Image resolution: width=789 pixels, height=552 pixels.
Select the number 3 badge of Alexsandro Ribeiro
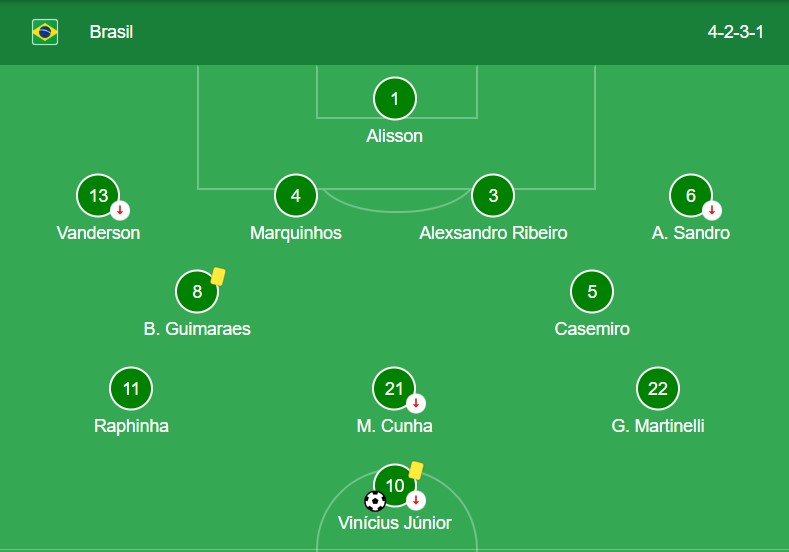[493, 196]
